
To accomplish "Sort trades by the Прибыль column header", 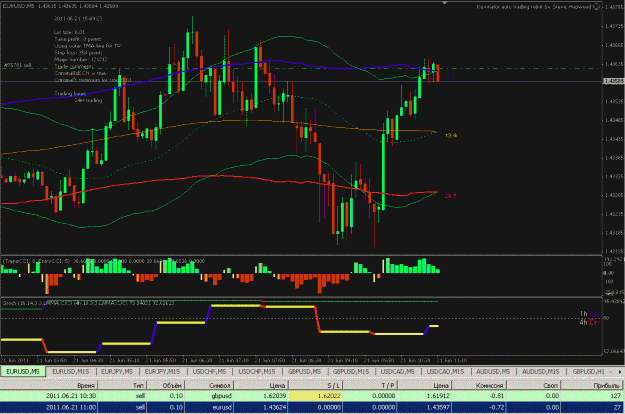I will 592,385.
